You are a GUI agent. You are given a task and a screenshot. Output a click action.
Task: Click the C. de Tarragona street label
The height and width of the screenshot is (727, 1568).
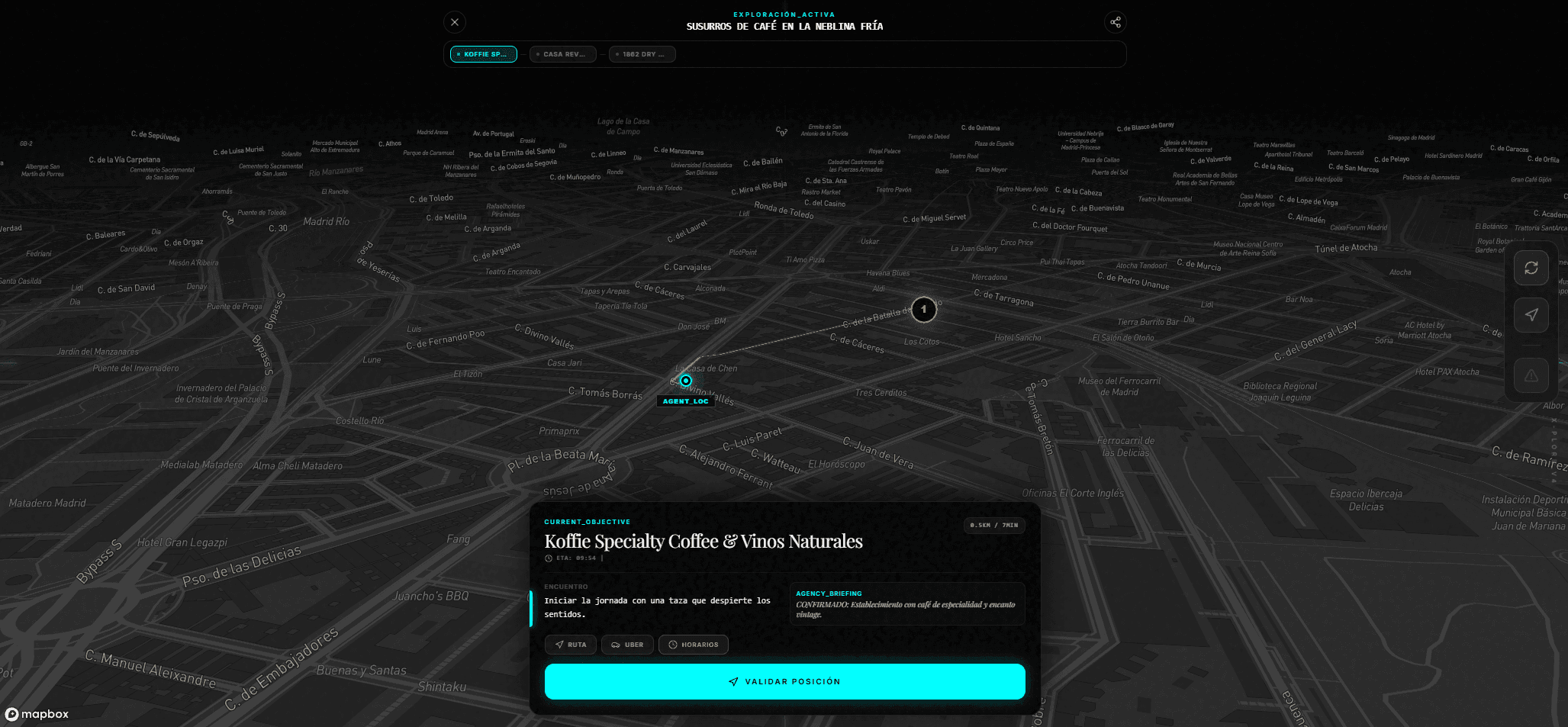point(1003,298)
